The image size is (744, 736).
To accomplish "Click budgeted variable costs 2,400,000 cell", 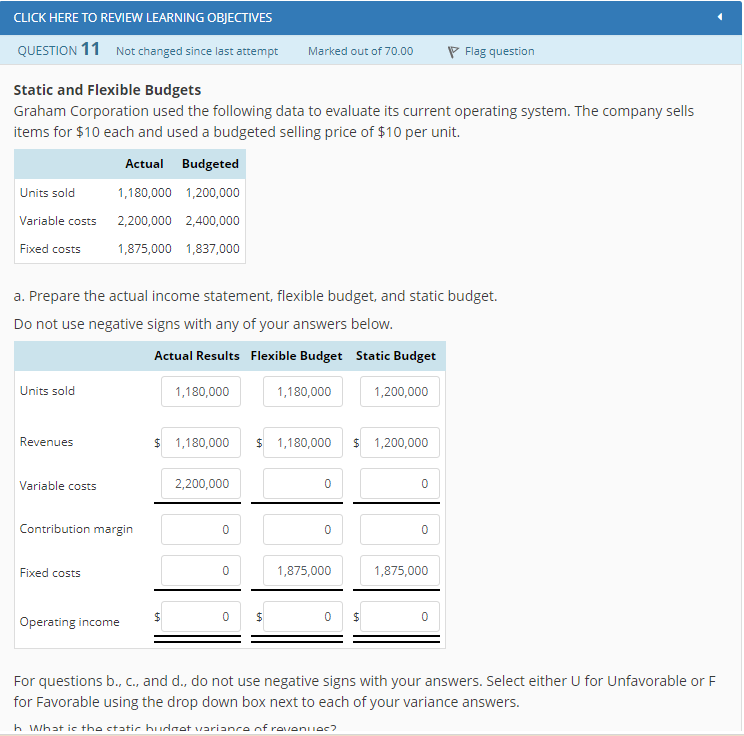I will coord(212,221).
